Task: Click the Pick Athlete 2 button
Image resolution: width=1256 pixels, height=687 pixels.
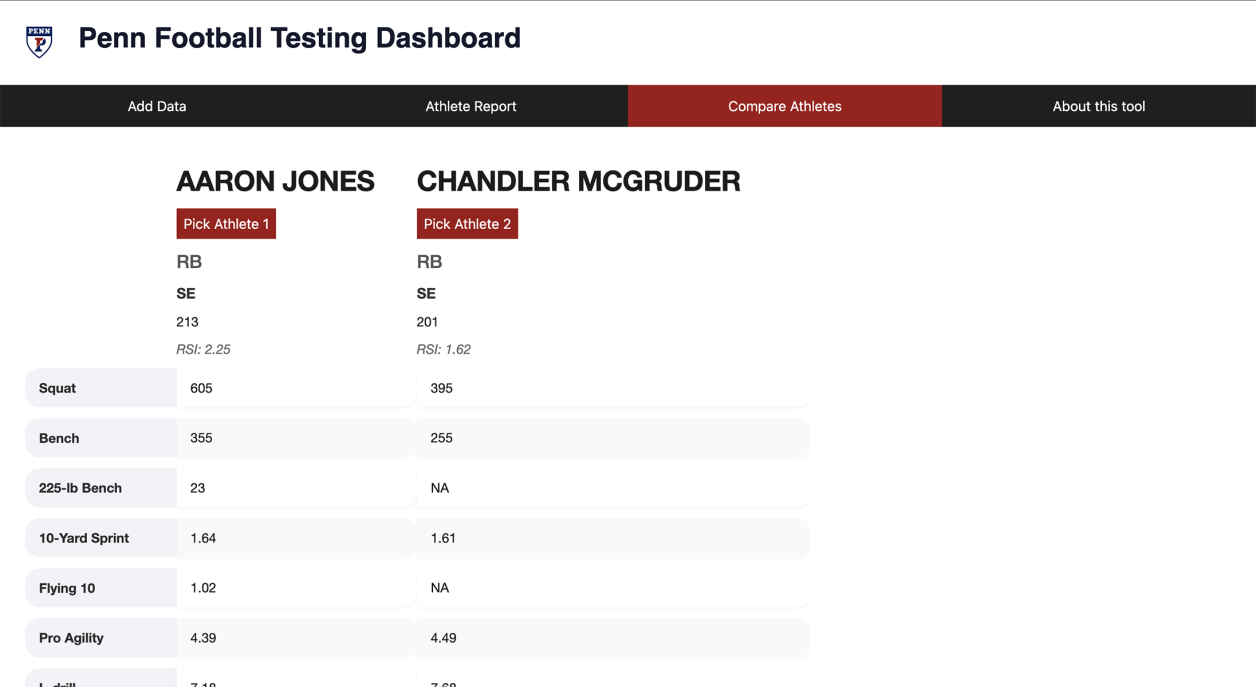Action: (x=467, y=224)
